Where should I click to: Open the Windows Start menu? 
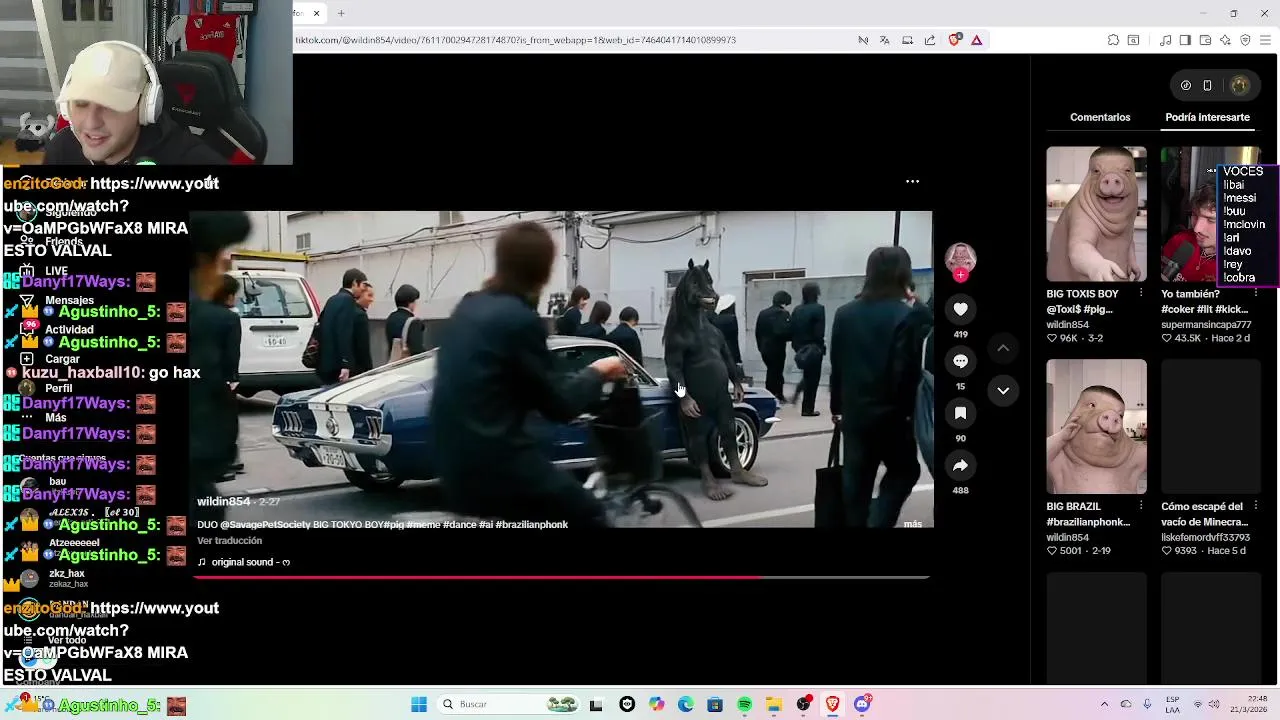(419, 704)
